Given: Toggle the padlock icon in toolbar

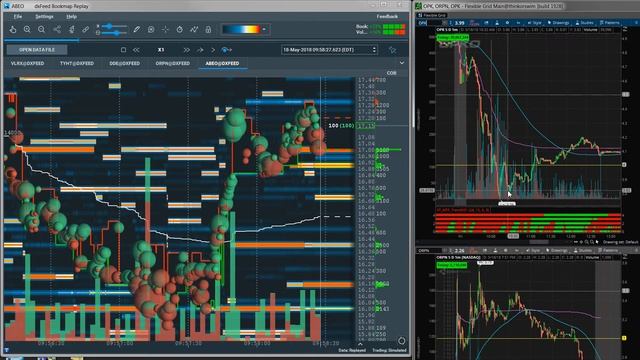Looking at the screenshot, I should click(208, 29).
